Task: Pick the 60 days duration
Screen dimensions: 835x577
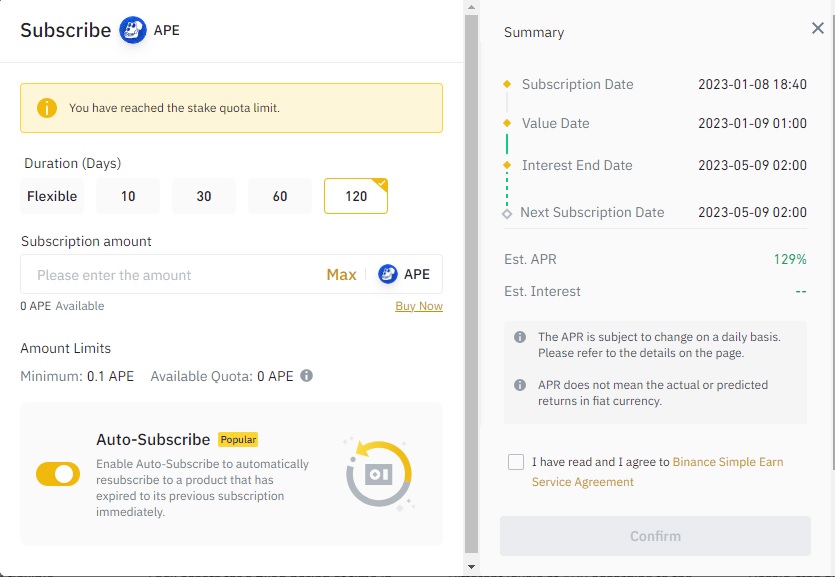Action: click(280, 196)
